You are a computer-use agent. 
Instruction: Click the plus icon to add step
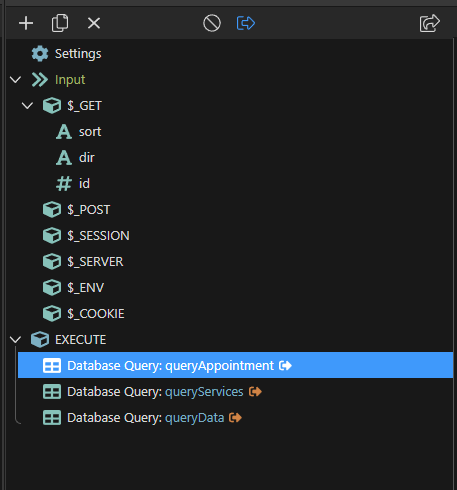click(x=26, y=23)
